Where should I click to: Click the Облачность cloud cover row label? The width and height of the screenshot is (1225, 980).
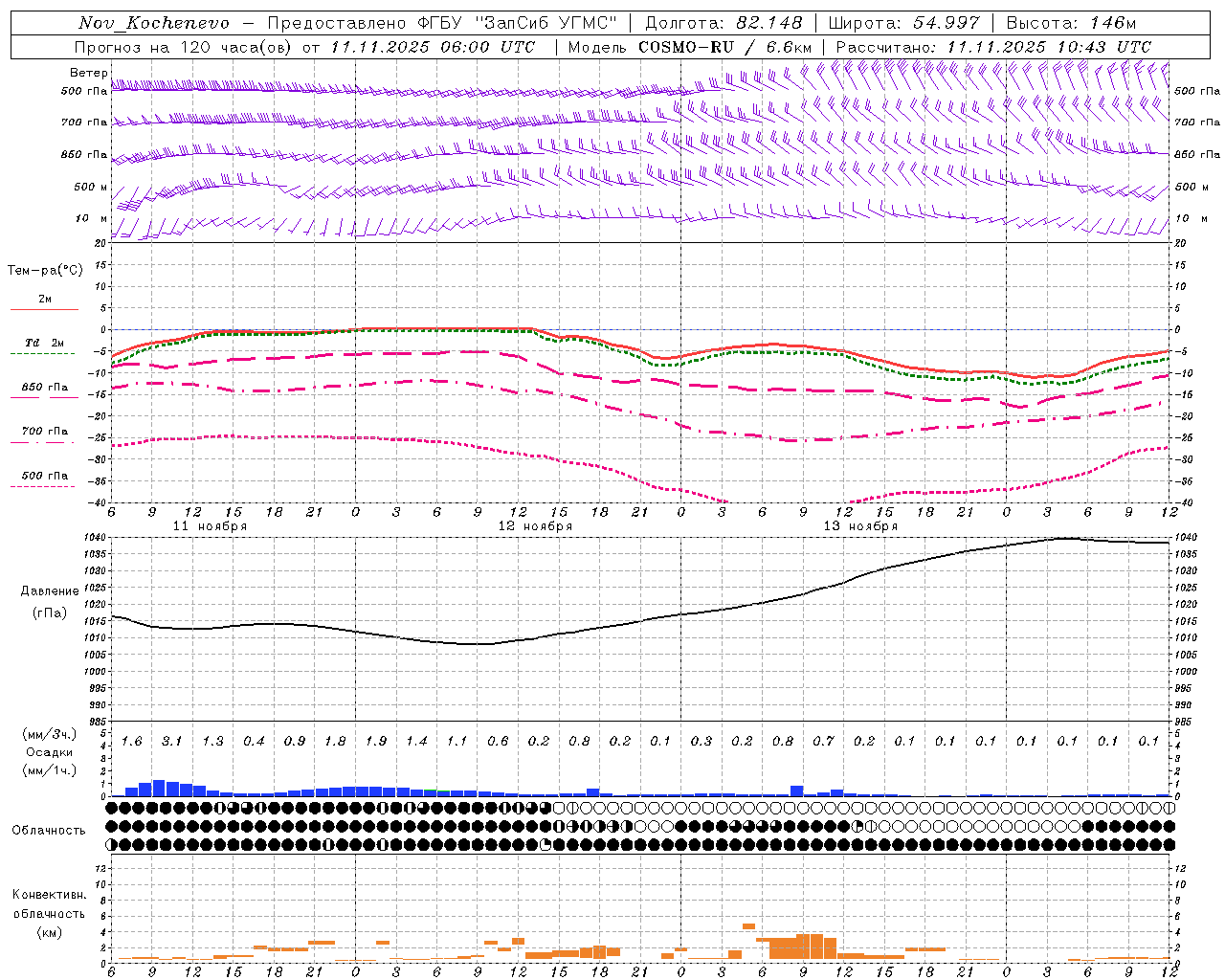point(49,830)
